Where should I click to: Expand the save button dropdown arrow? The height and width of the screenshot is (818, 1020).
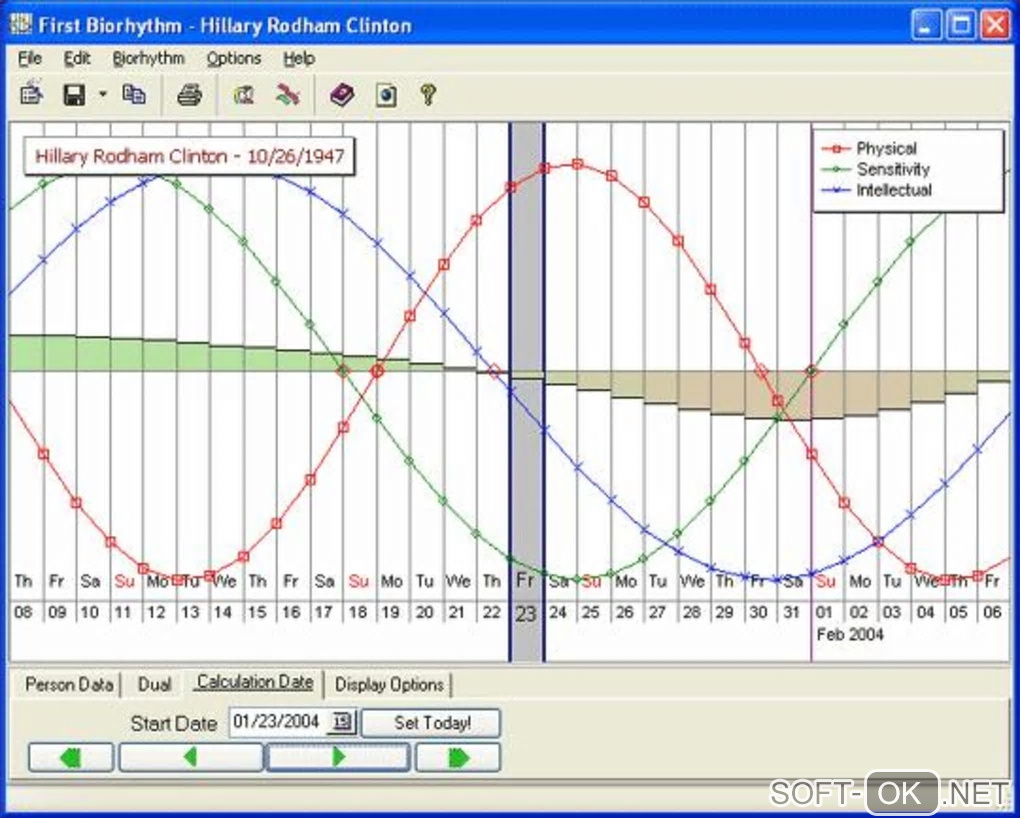point(103,95)
